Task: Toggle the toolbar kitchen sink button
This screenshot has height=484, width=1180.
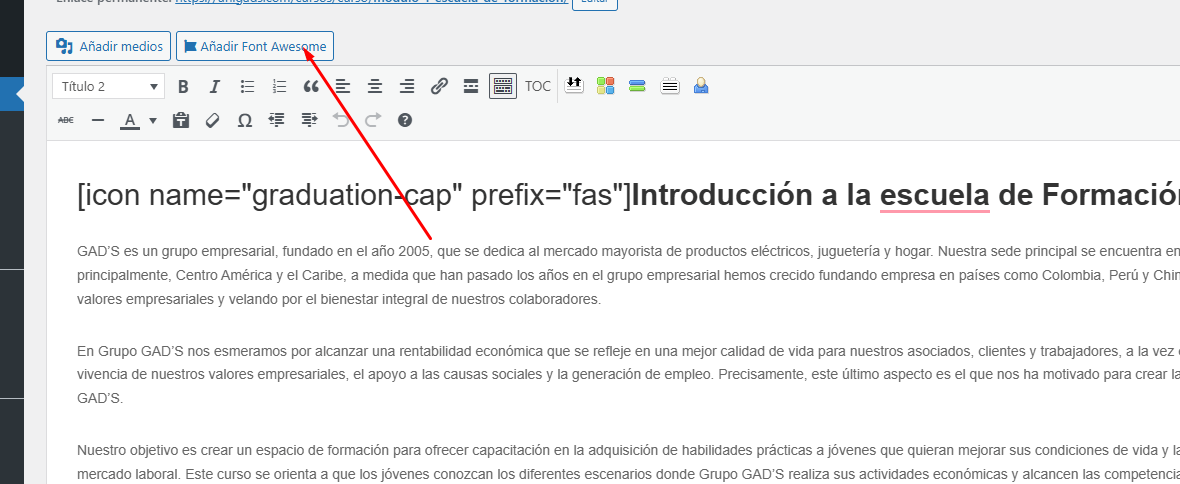Action: pyautogui.click(x=503, y=87)
